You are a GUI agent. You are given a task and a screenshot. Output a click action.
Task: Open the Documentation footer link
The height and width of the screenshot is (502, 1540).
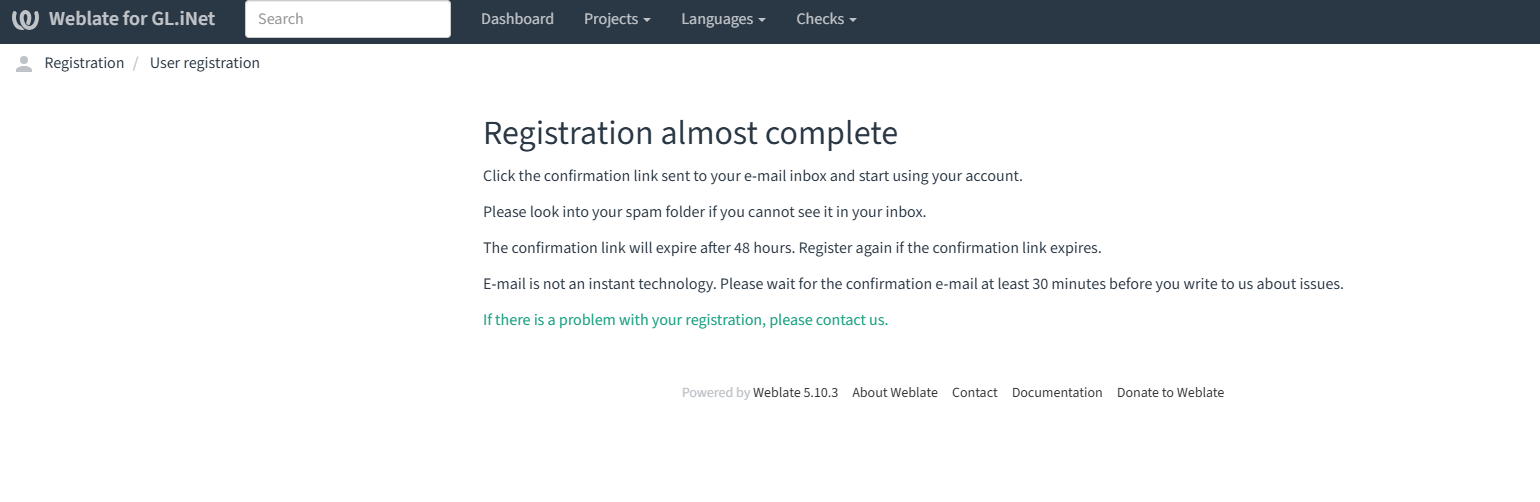(1057, 393)
